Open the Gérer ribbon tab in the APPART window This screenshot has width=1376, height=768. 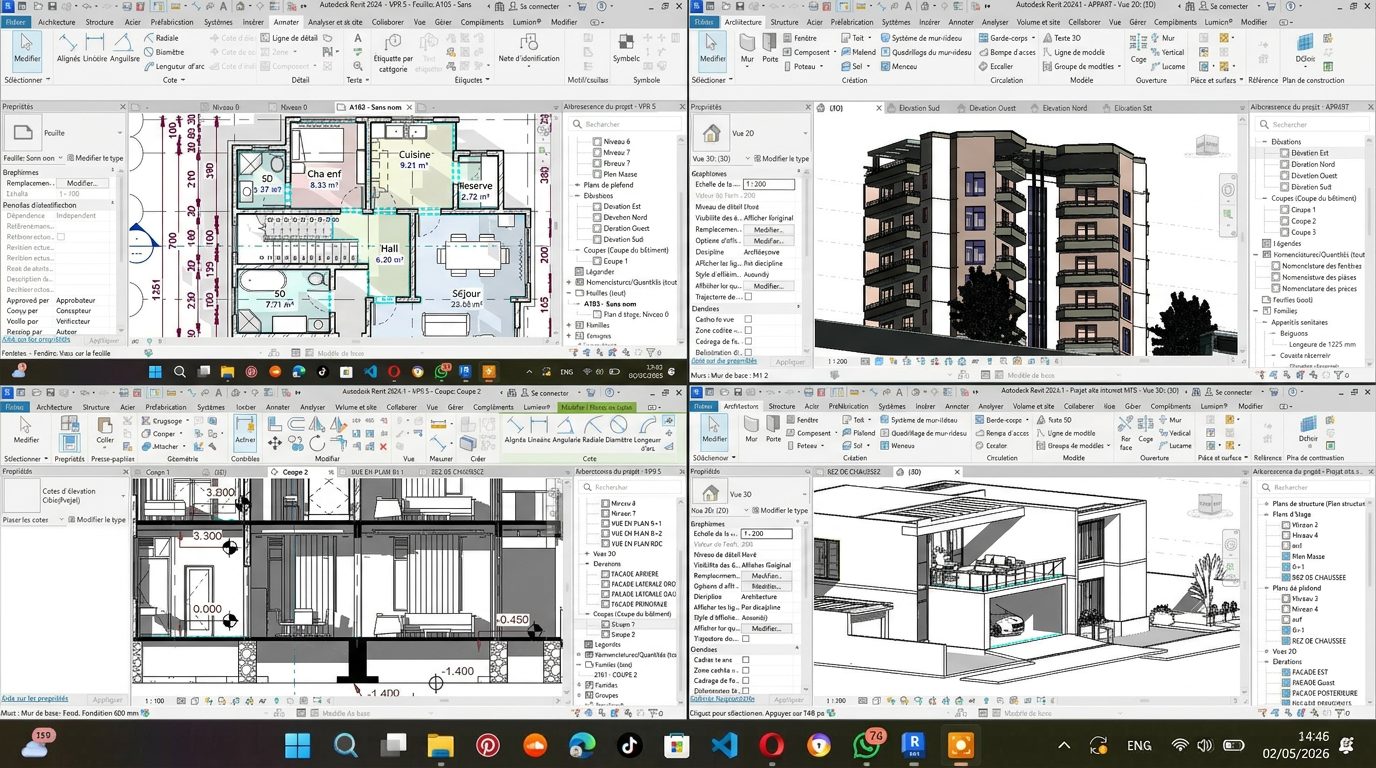(1139, 21)
